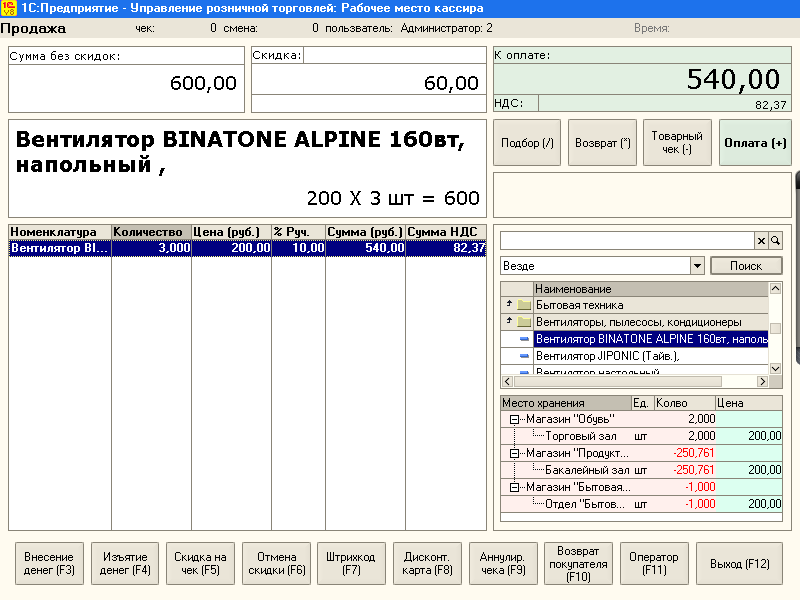Click the 10,00 manual discount cell
Image resolution: width=800 pixels, height=600 pixels.
tap(298, 248)
